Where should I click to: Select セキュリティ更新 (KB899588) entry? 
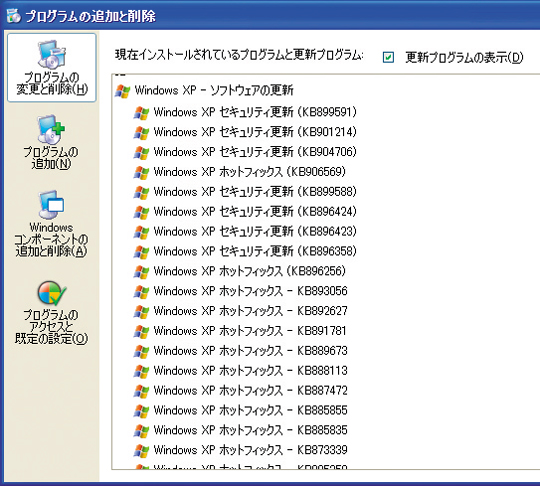click(x=255, y=192)
